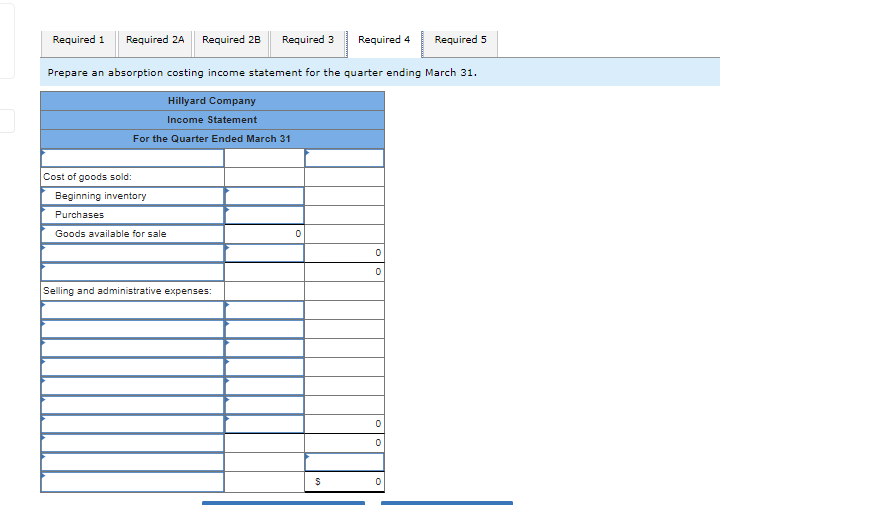Click the For the Quarter Ended March 31 header

(x=212, y=138)
